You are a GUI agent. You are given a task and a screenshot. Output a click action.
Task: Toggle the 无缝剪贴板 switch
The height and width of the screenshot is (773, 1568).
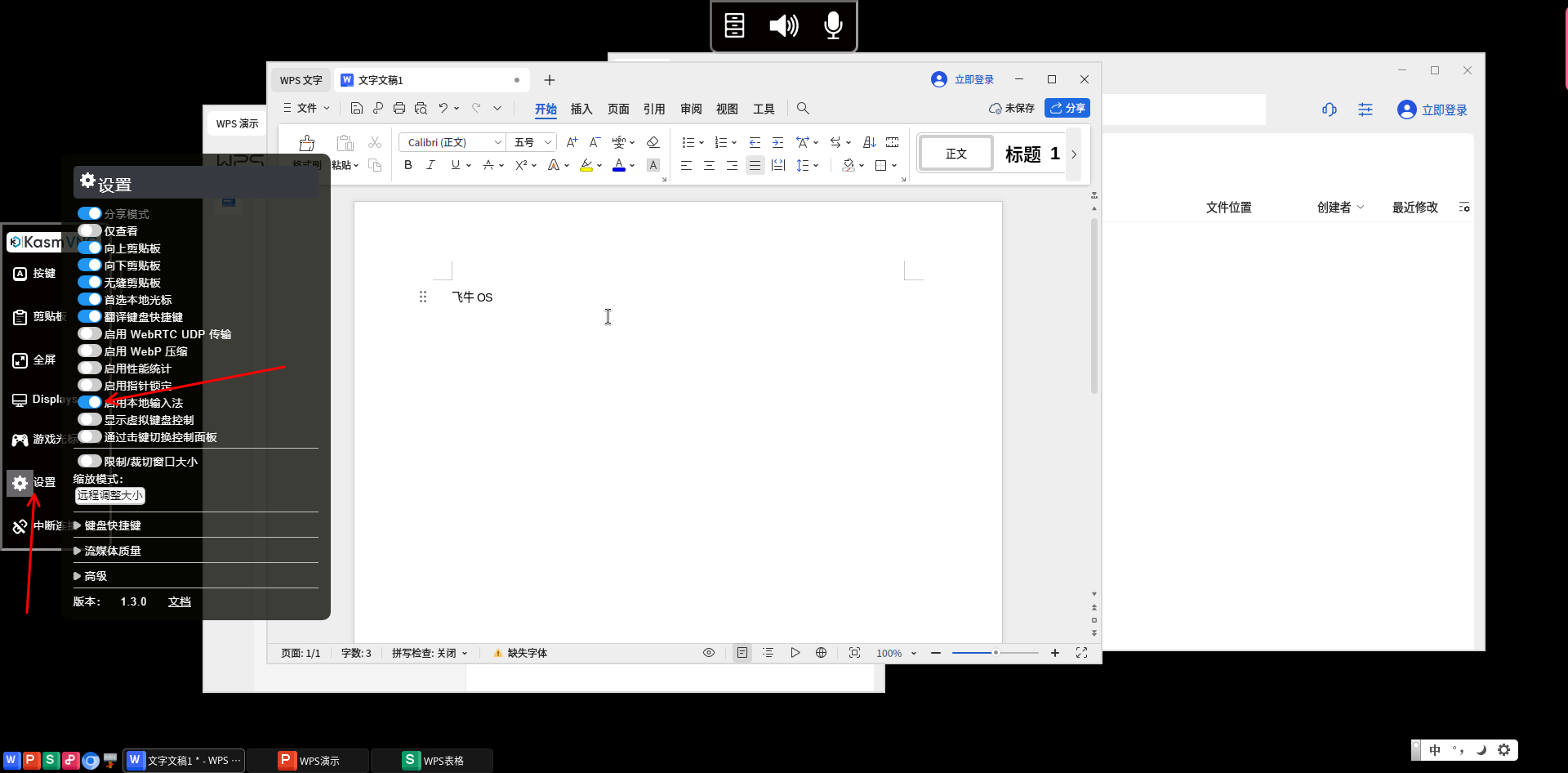point(90,282)
